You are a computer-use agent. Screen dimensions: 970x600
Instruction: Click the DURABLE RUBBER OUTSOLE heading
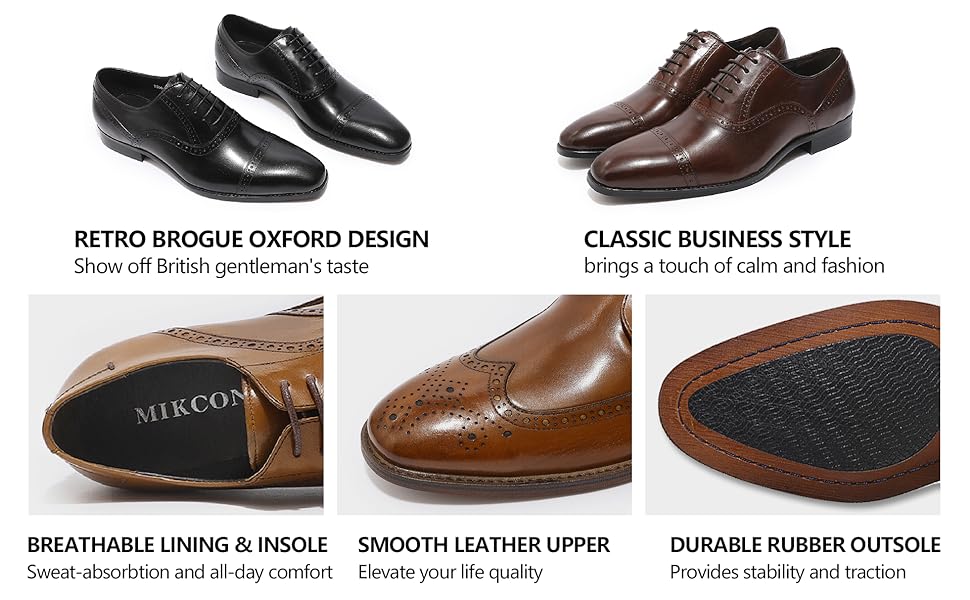[805, 544]
